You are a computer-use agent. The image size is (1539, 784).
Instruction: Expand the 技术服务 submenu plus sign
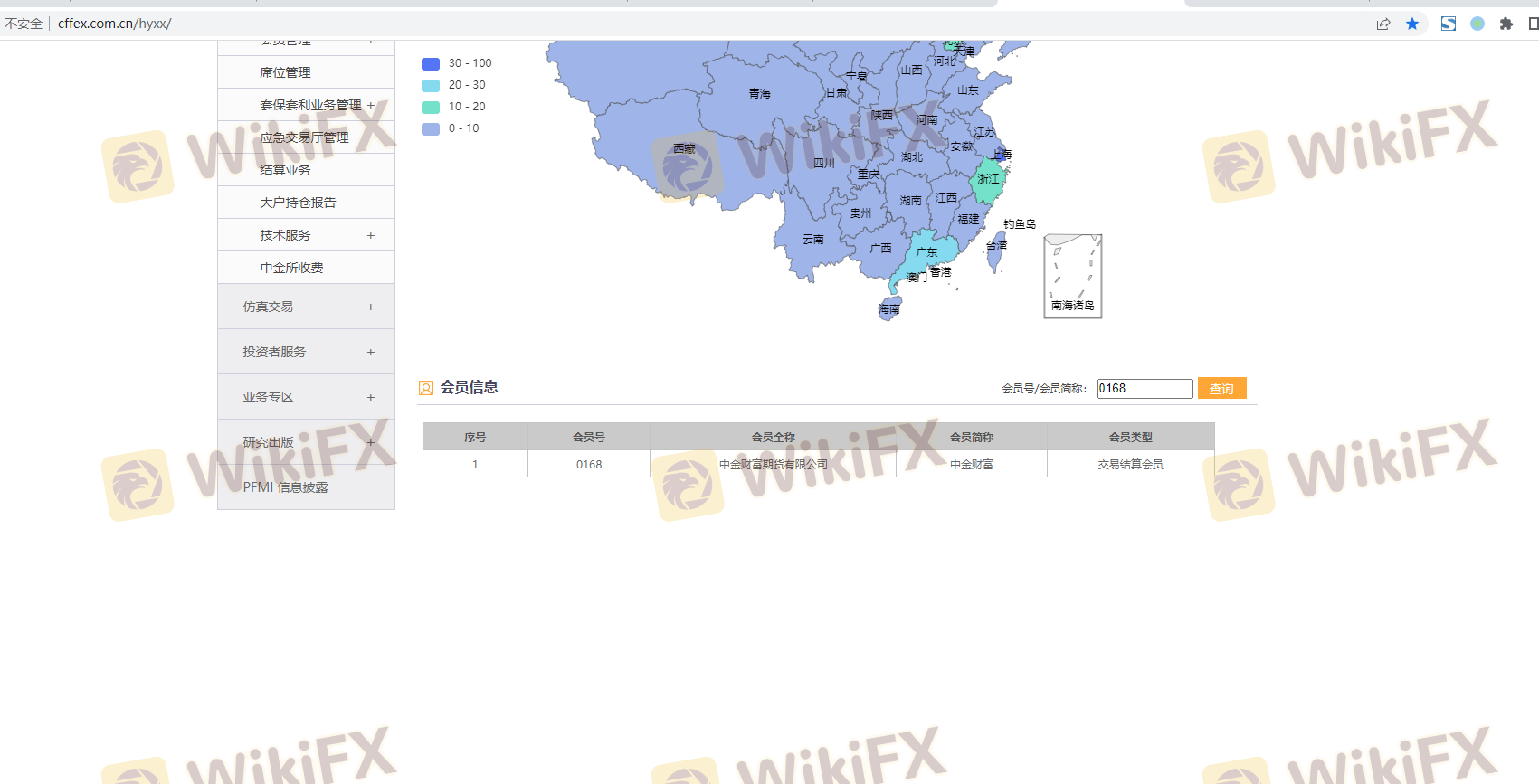click(x=370, y=235)
